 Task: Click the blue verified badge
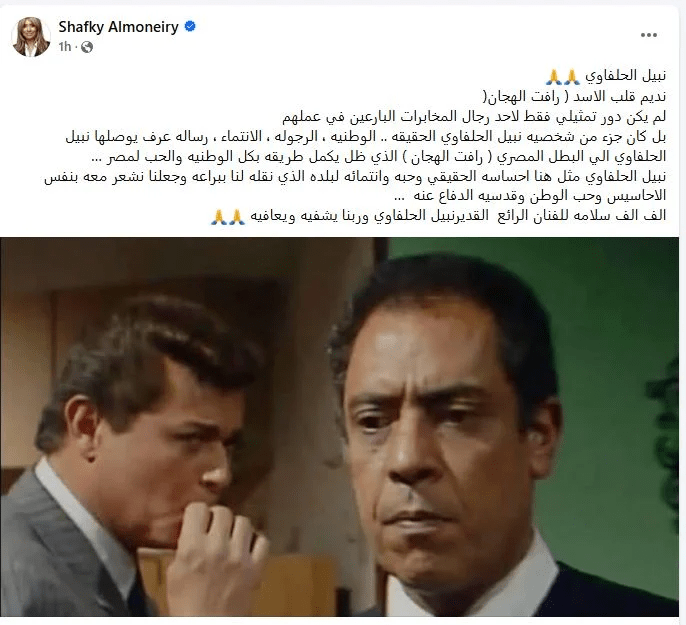(x=190, y=27)
